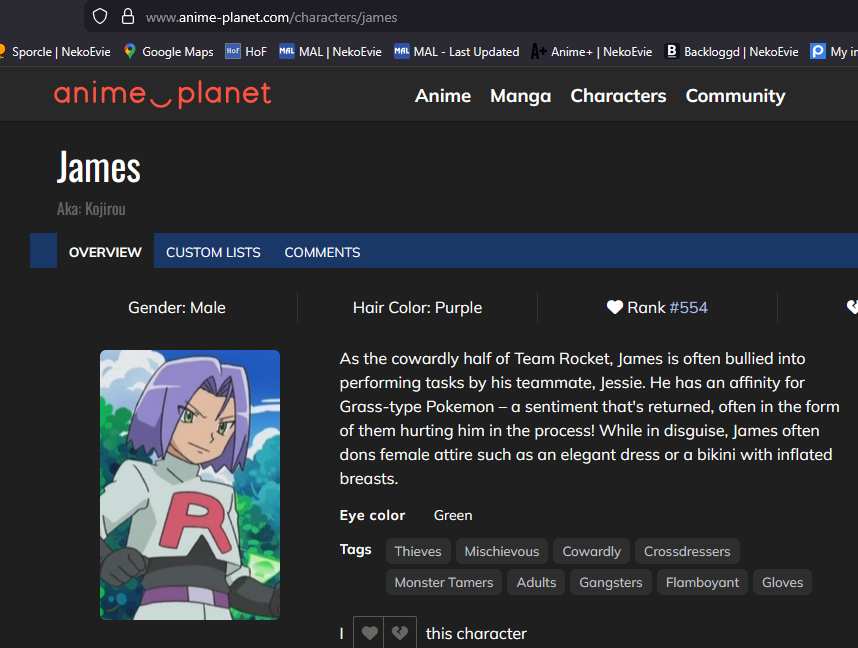Open the Sporcle | NekoEvie bookmark
Image resolution: width=858 pixels, height=648 pixels.
55,51
